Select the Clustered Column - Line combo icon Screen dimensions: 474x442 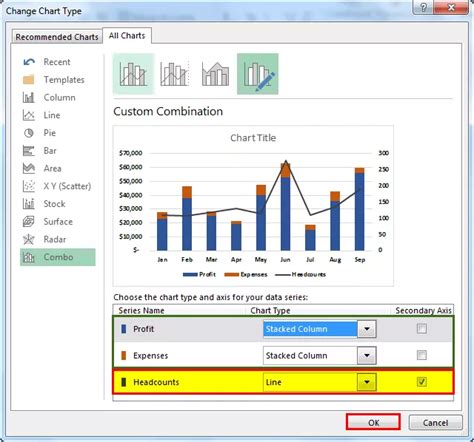pyautogui.click(x=133, y=74)
